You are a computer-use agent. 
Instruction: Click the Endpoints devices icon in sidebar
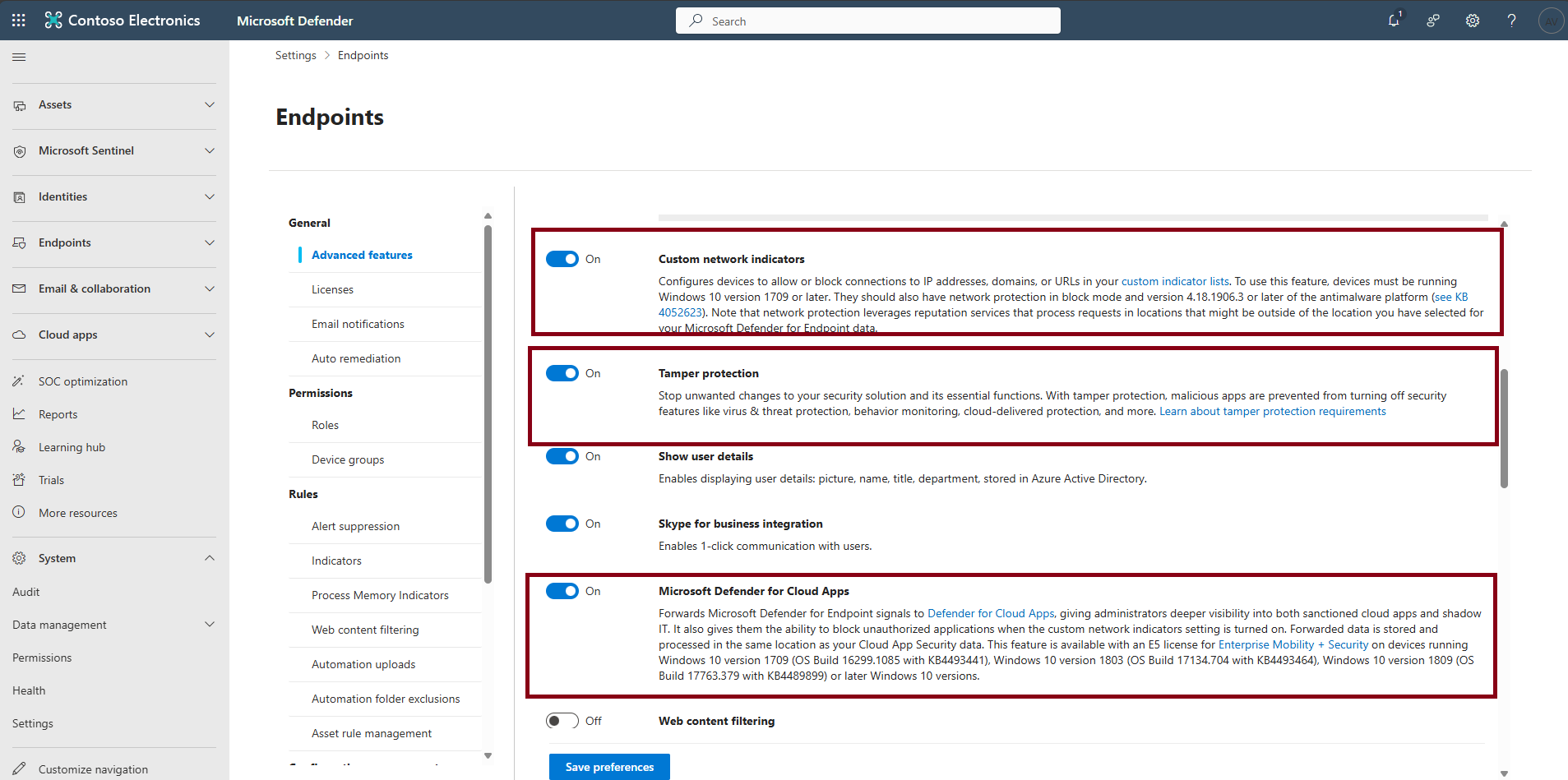tap(20, 243)
